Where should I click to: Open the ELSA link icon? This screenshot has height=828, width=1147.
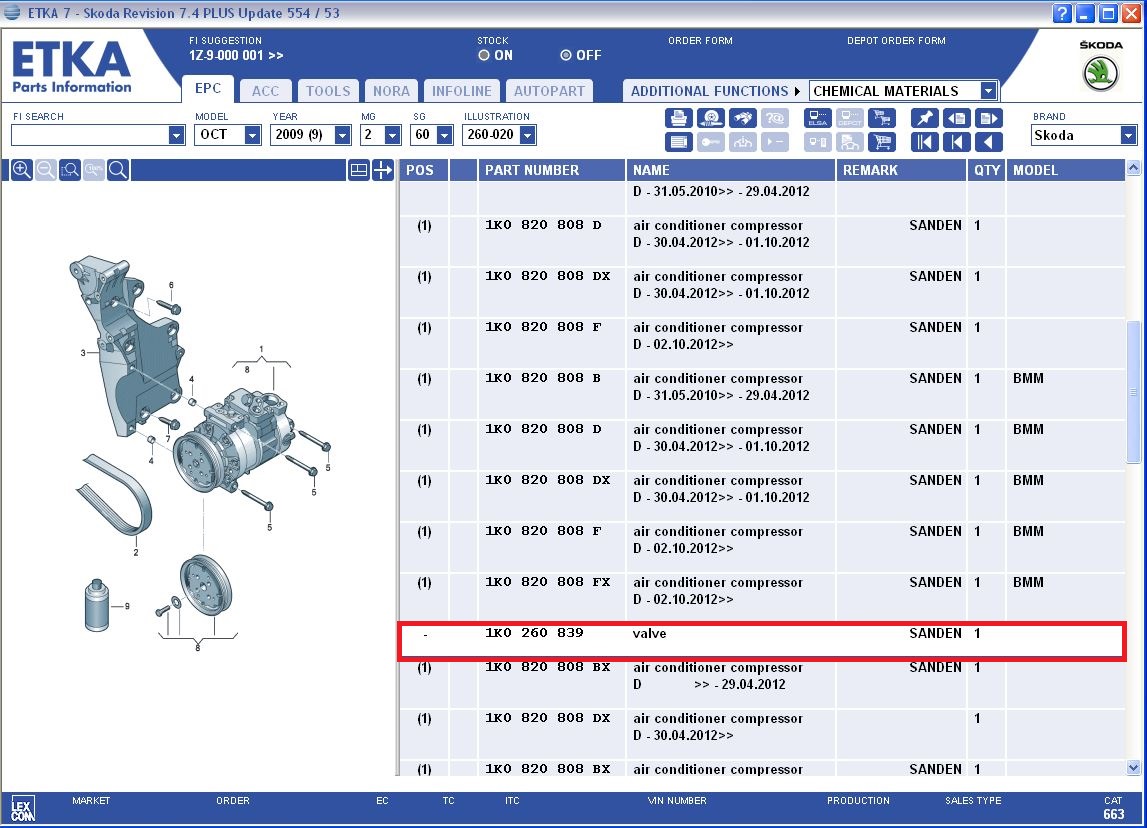818,118
